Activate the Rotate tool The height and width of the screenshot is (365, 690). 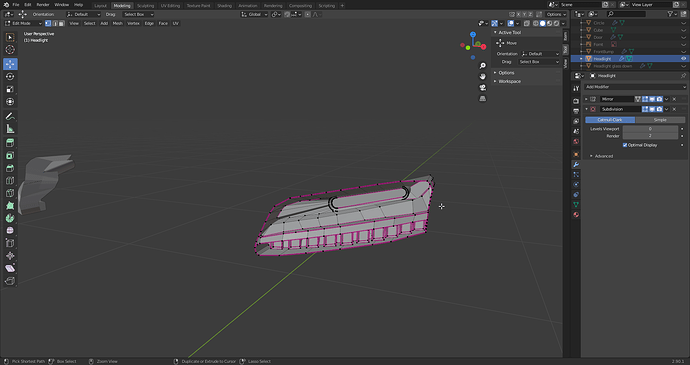click(10, 77)
